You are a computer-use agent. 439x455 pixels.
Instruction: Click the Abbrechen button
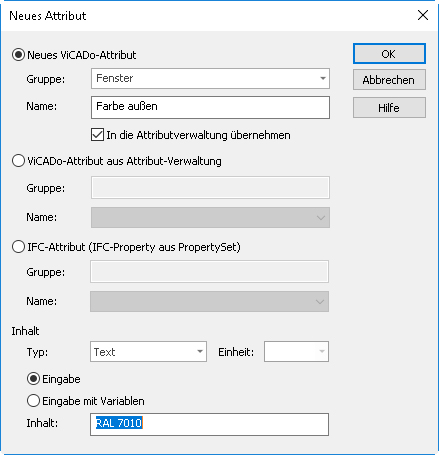[389, 80]
